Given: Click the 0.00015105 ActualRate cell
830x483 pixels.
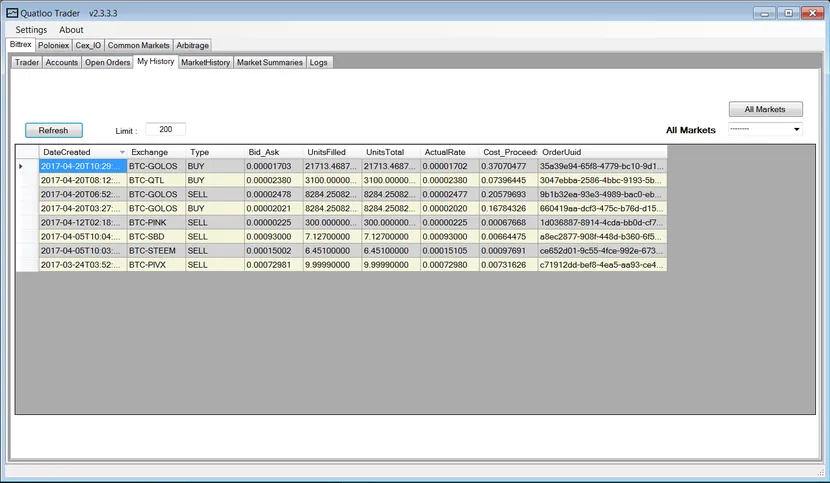Looking at the screenshot, I should tap(450, 251).
